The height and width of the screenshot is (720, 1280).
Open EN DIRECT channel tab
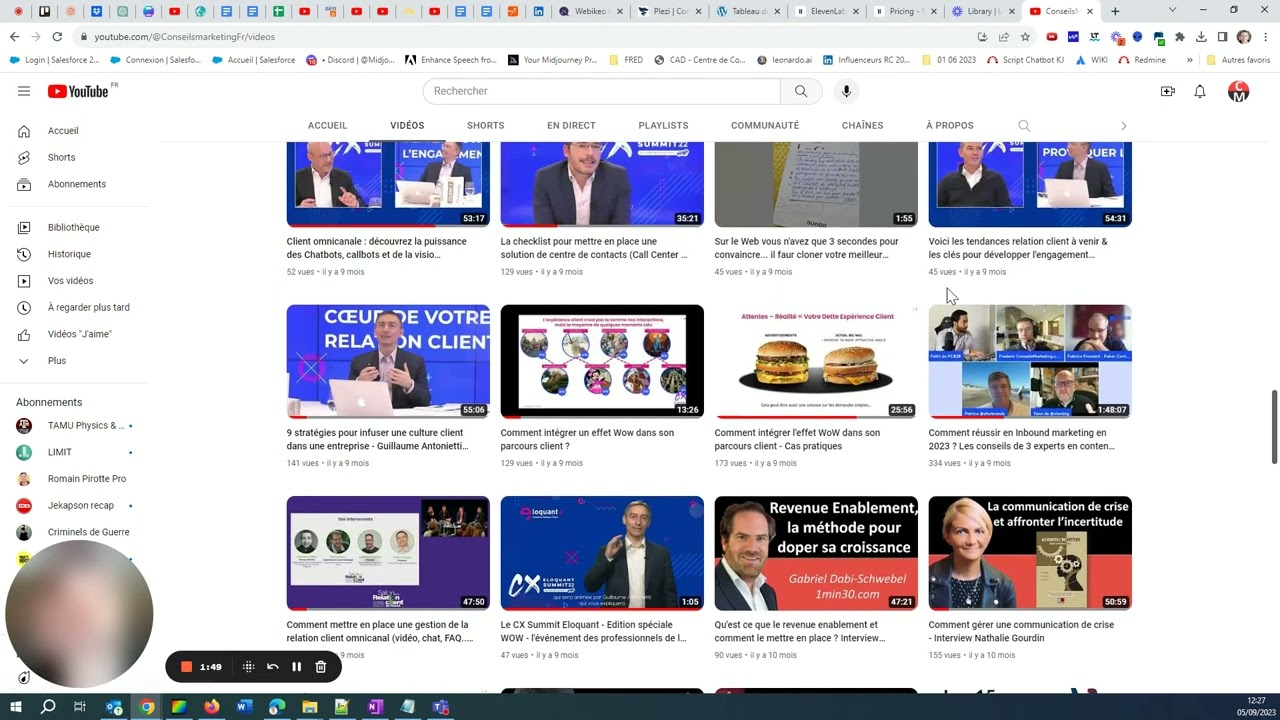(x=571, y=126)
